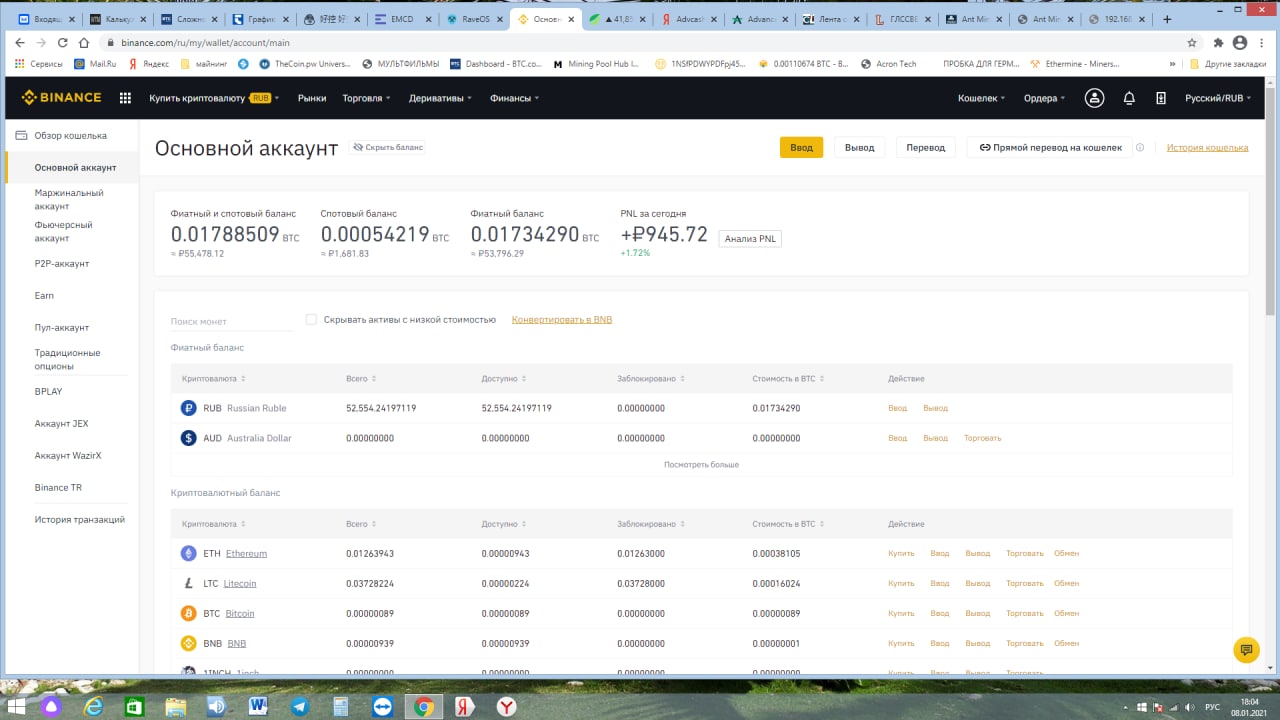This screenshot has width=1280, height=720.
Task: Click the Ethereum coin icon
Action: [188, 553]
